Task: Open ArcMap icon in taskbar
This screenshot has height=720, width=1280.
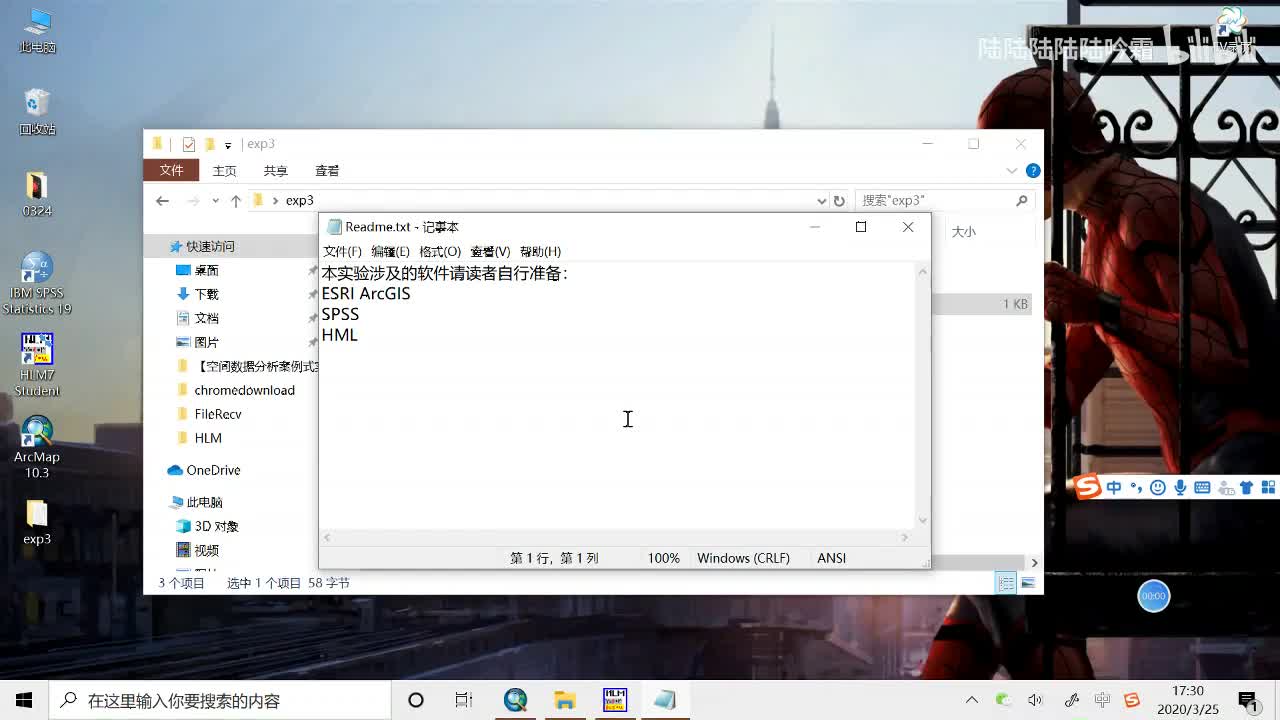Action: 515,700
